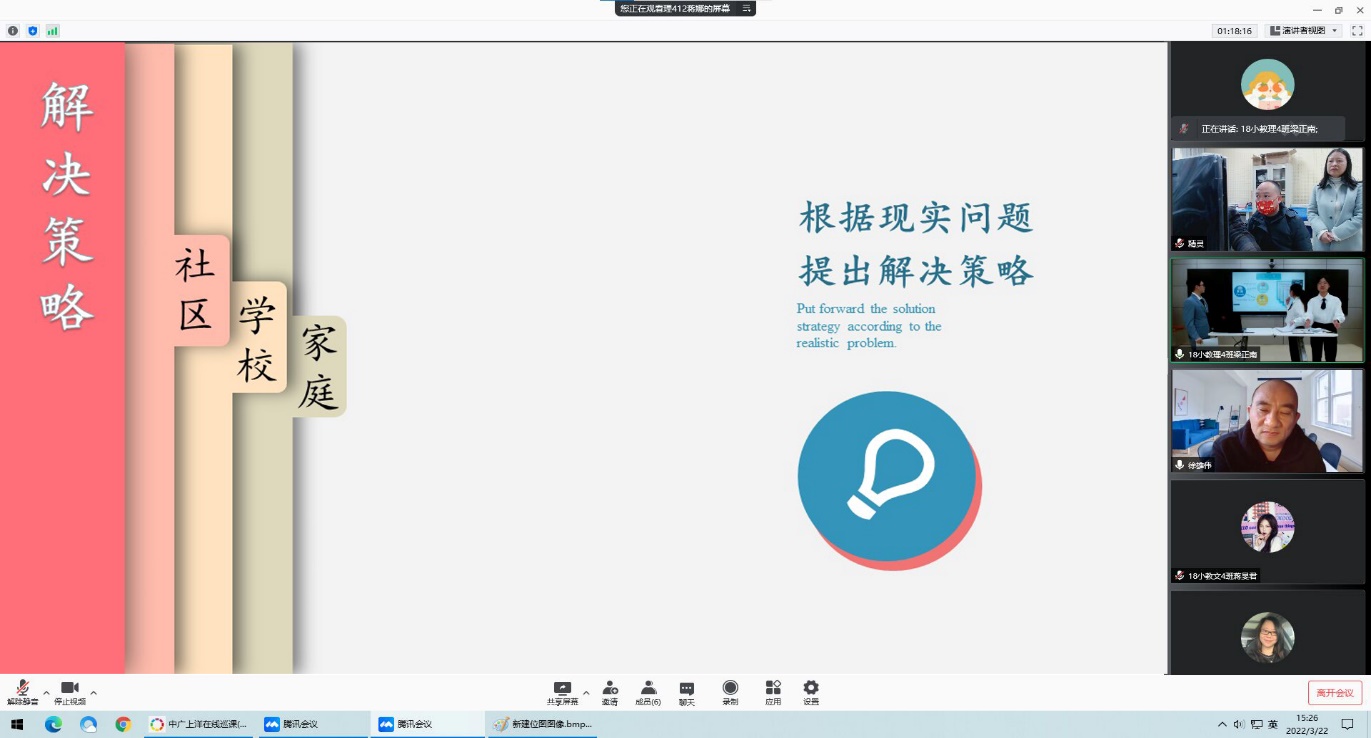Click the meeting info icon

coord(13,31)
